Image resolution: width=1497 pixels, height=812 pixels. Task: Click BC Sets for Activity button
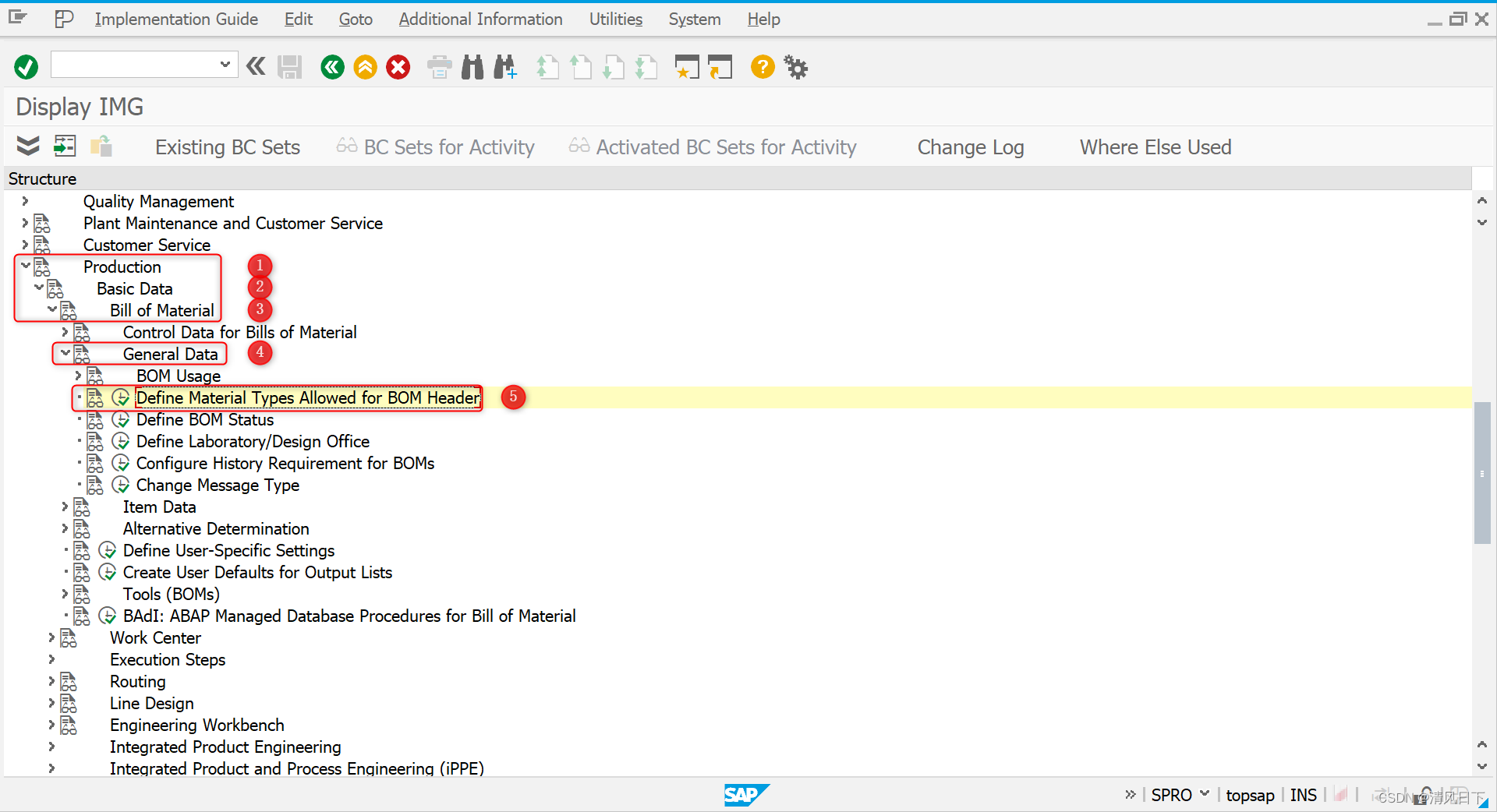pos(436,147)
